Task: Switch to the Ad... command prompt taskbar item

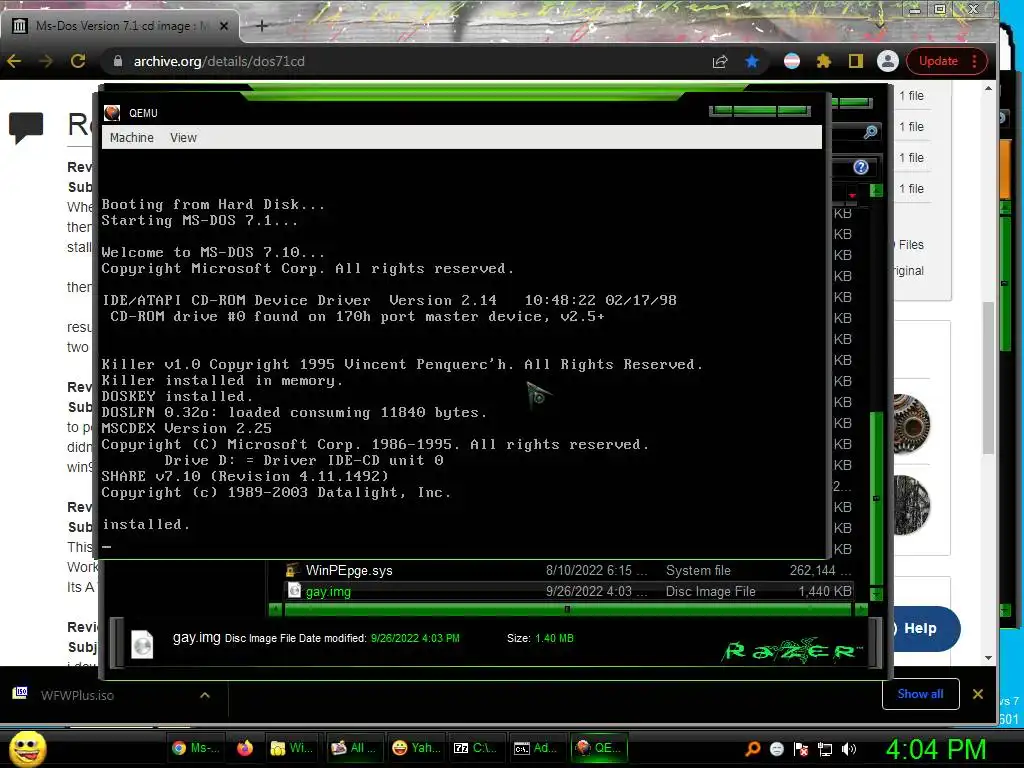Action: click(536, 748)
